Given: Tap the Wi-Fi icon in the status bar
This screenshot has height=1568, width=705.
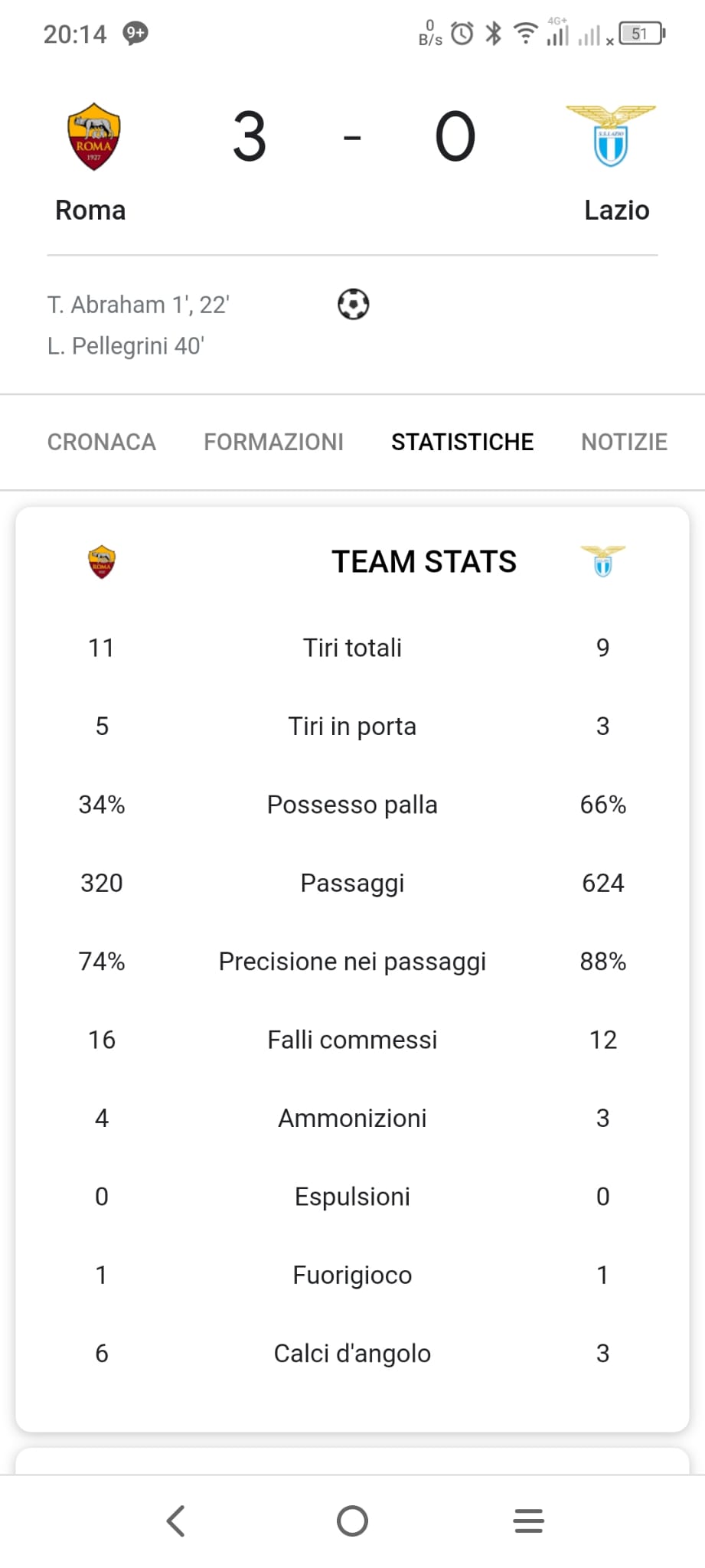Looking at the screenshot, I should coord(525,33).
